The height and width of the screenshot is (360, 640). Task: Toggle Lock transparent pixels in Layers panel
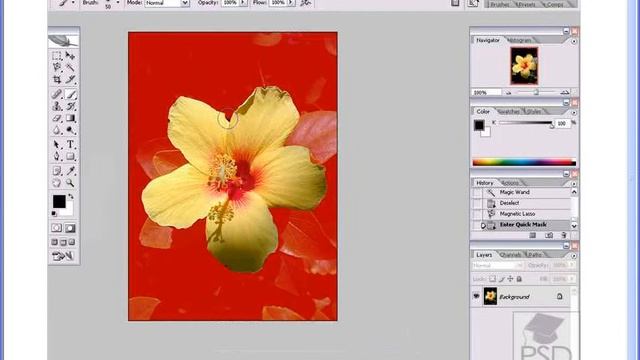click(x=493, y=279)
